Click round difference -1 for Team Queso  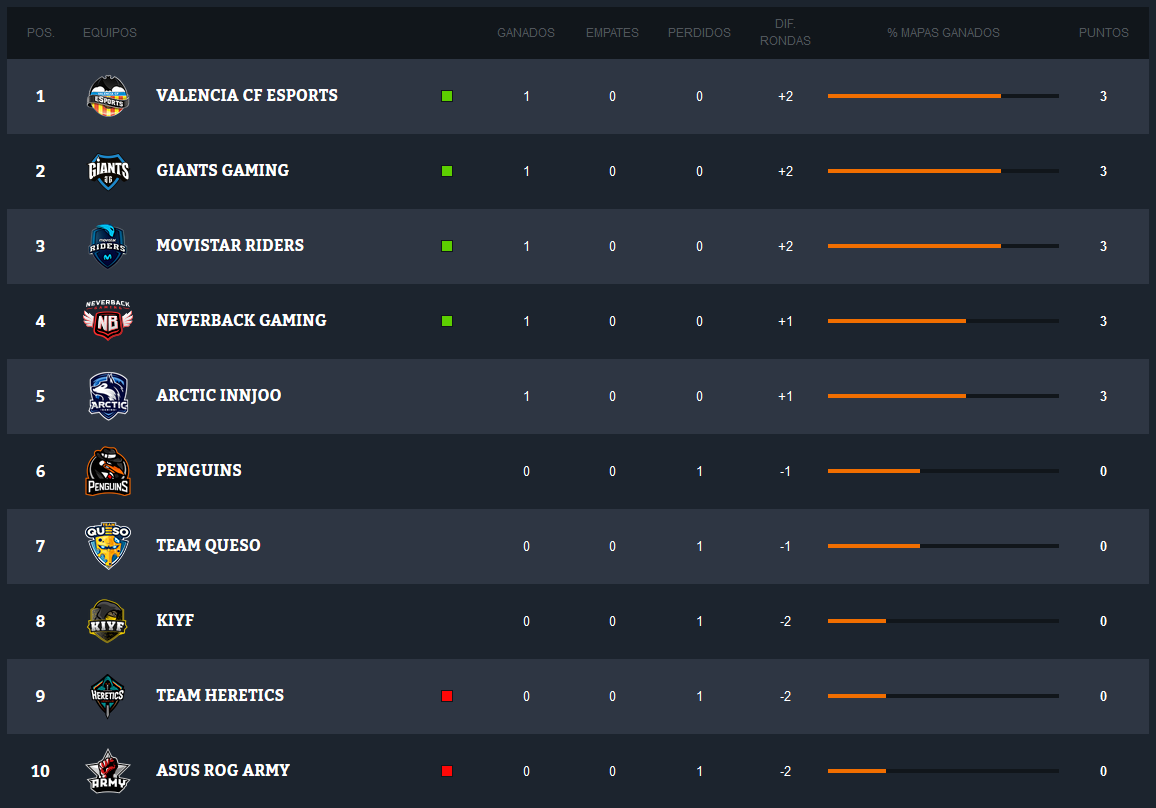tap(786, 546)
